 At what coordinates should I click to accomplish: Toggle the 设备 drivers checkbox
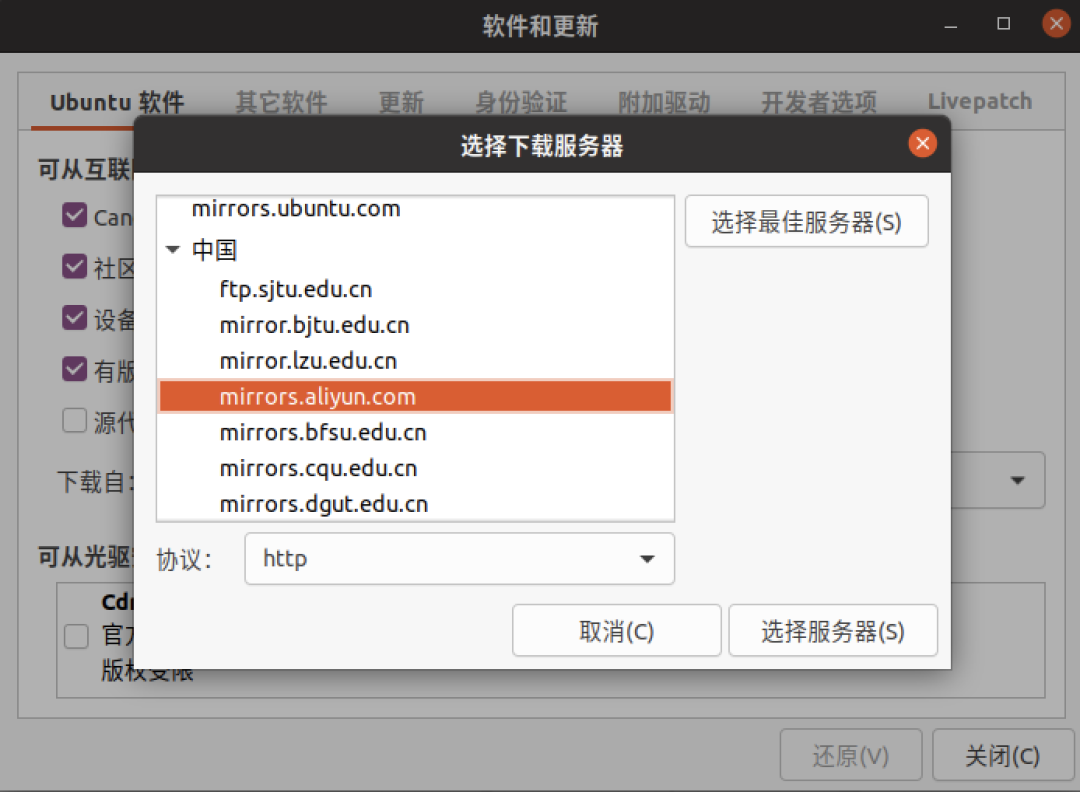point(74,317)
